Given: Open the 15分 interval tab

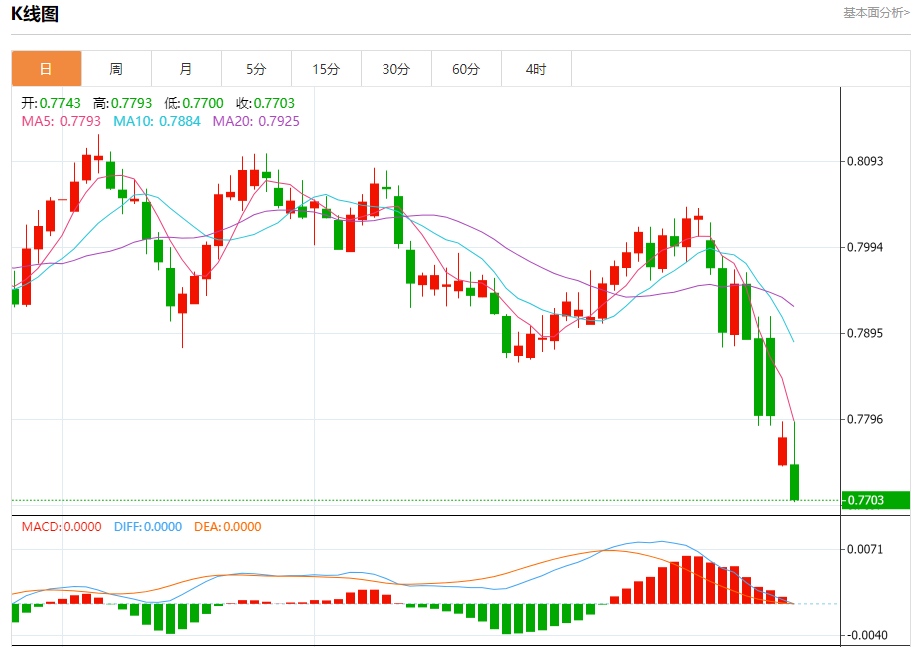Looking at the screenshot, I should [x=326, y=69].
